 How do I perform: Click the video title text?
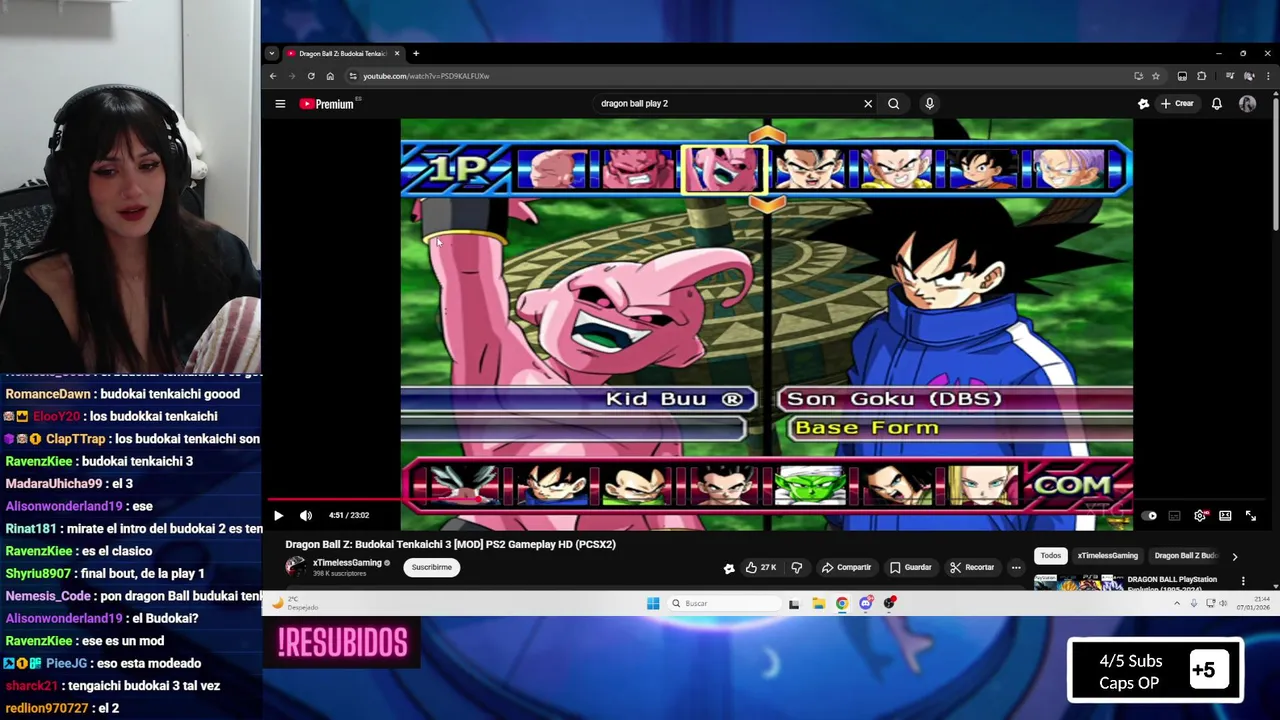[x=450, y=544]
